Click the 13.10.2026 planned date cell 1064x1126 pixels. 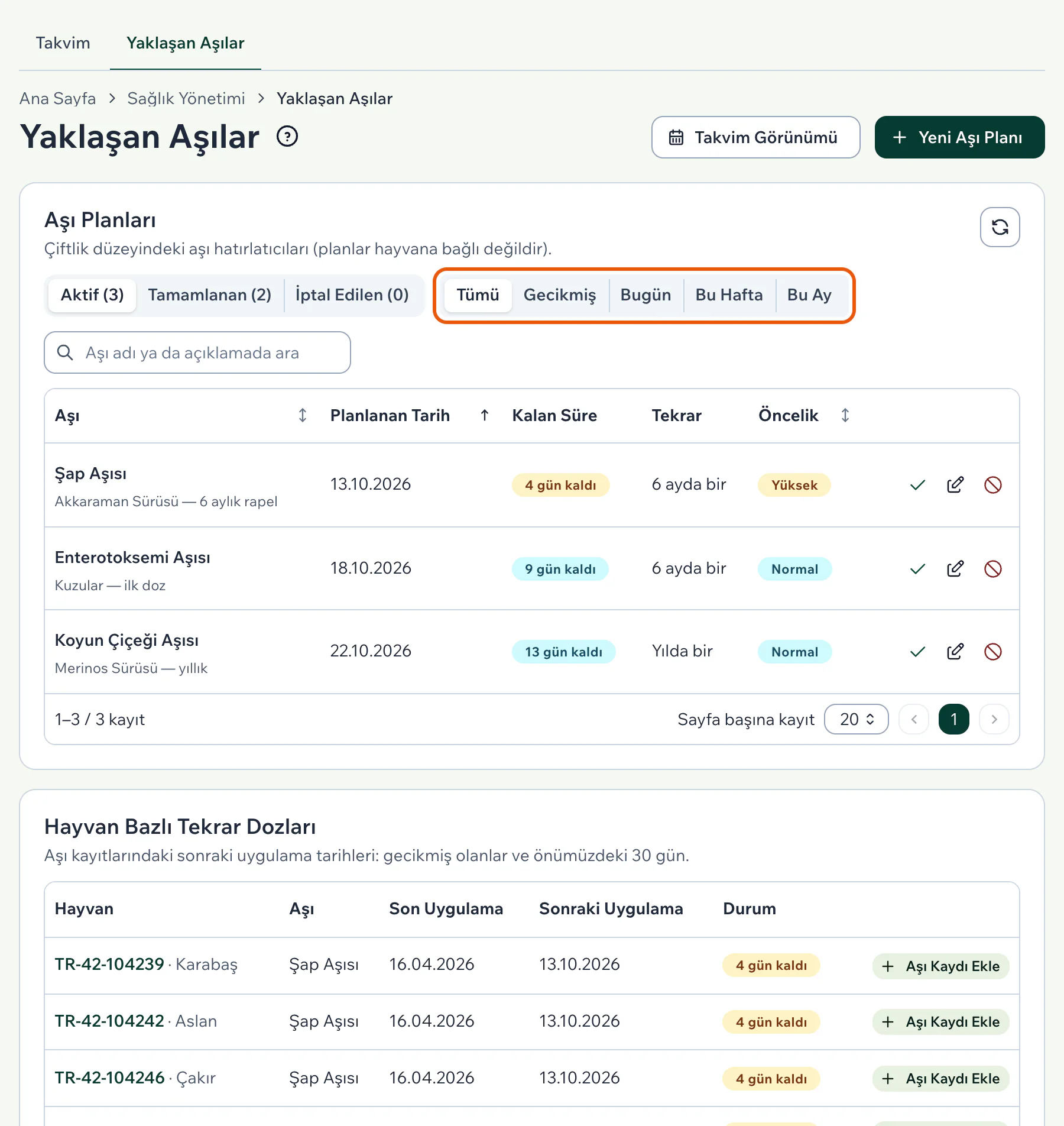(x=371, y=484)
